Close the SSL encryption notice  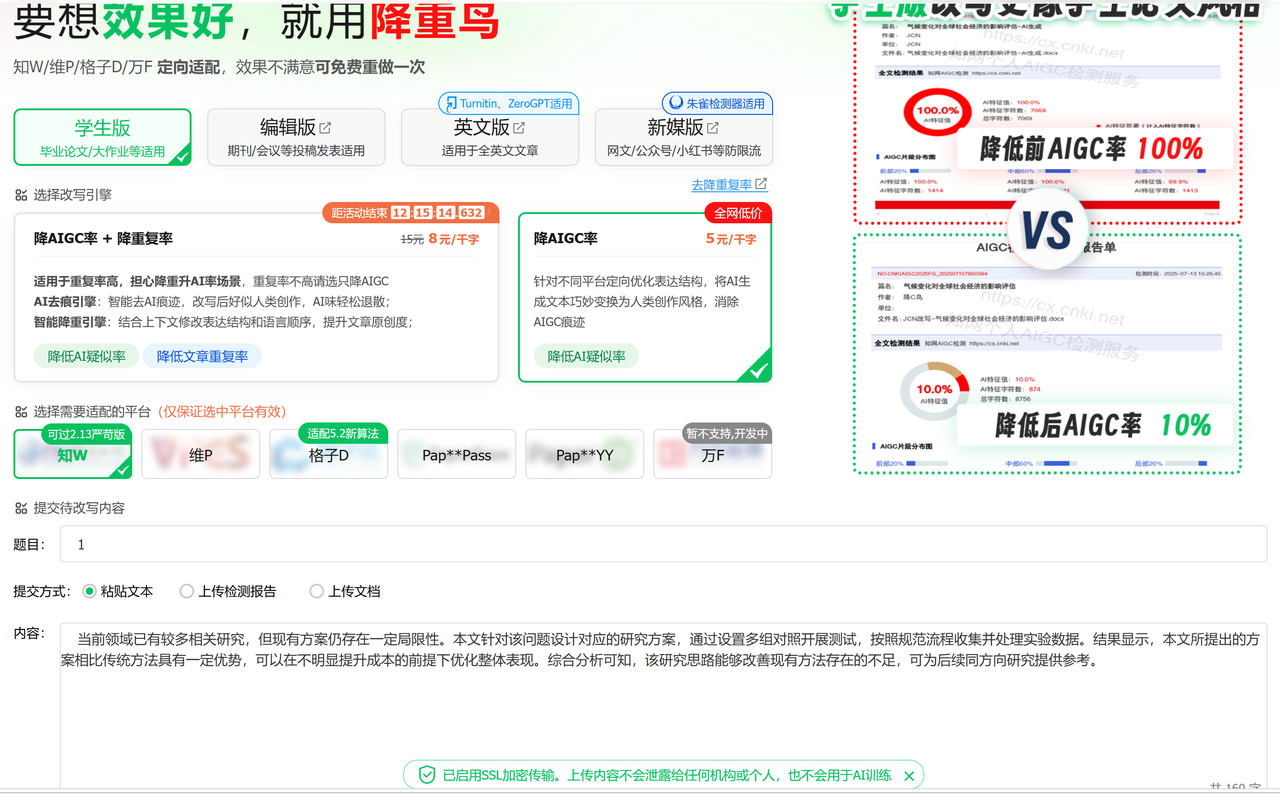coord(909,775)
